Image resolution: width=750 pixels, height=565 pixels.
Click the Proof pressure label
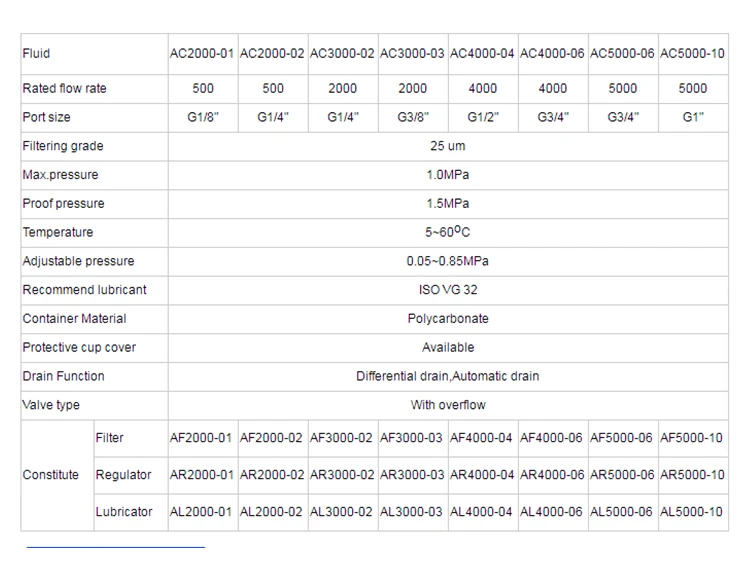64,203
